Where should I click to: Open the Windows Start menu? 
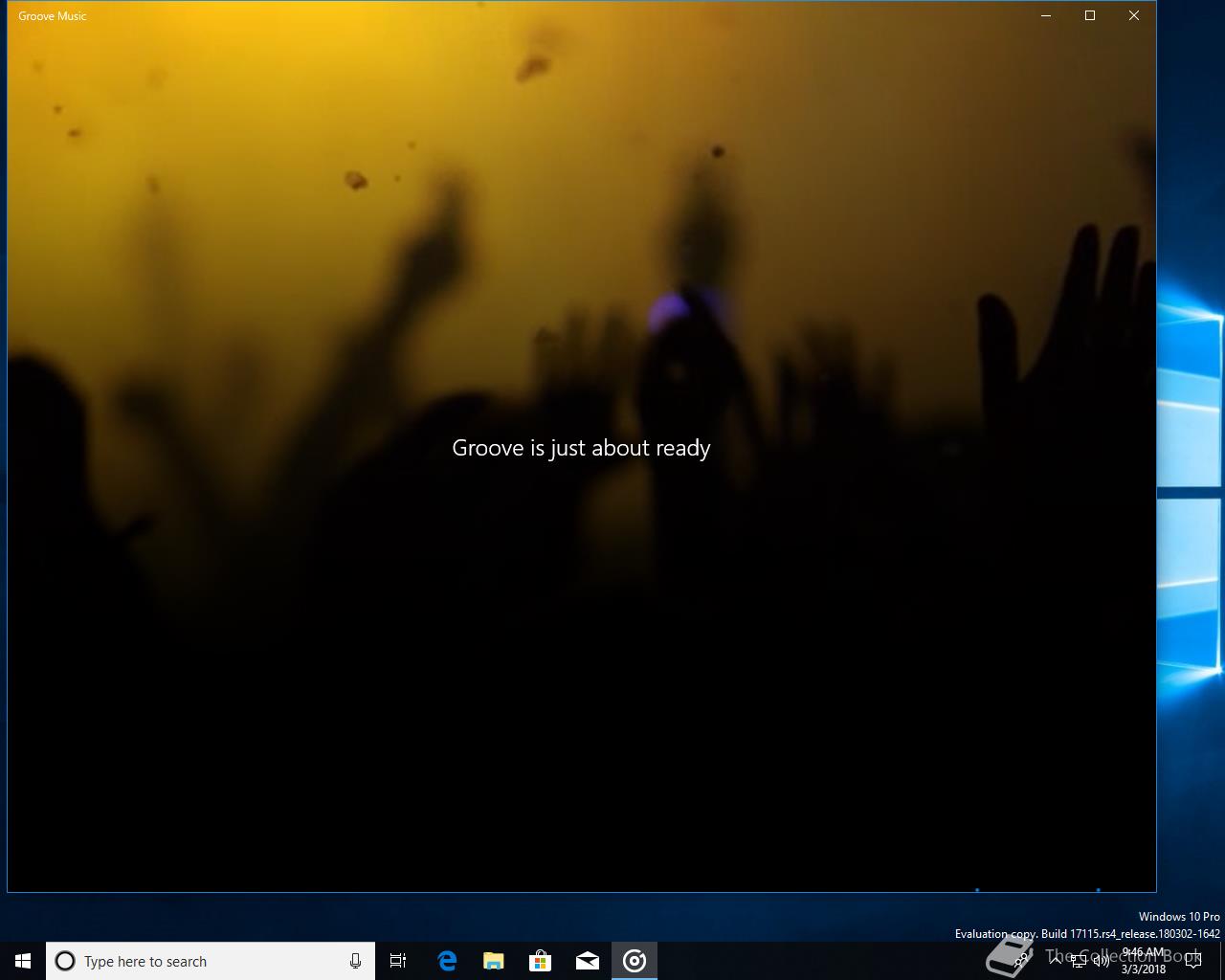click(x=23, y=961)
